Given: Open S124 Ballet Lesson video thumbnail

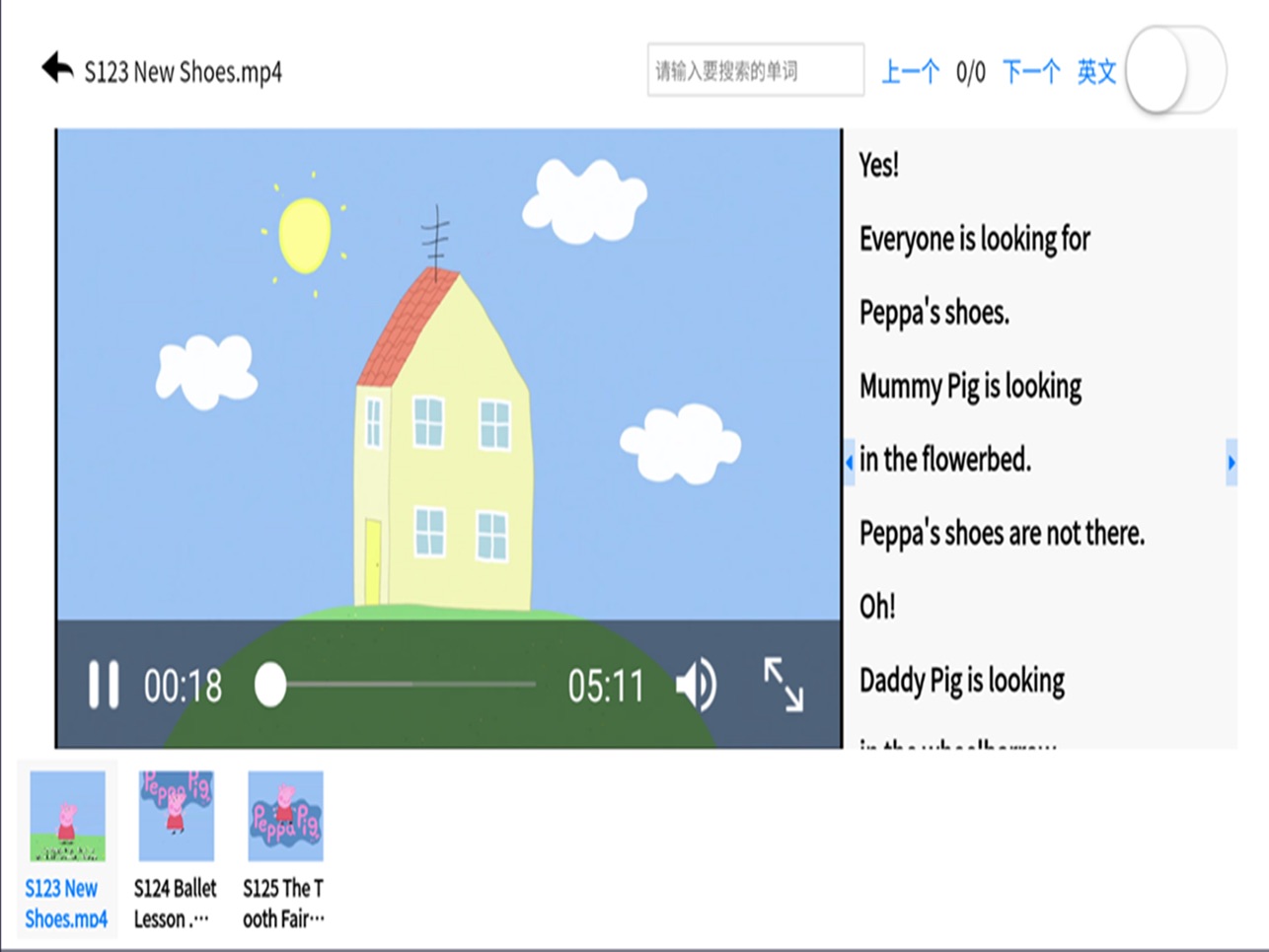Looking at the screenshot, I should click(176, 817).
